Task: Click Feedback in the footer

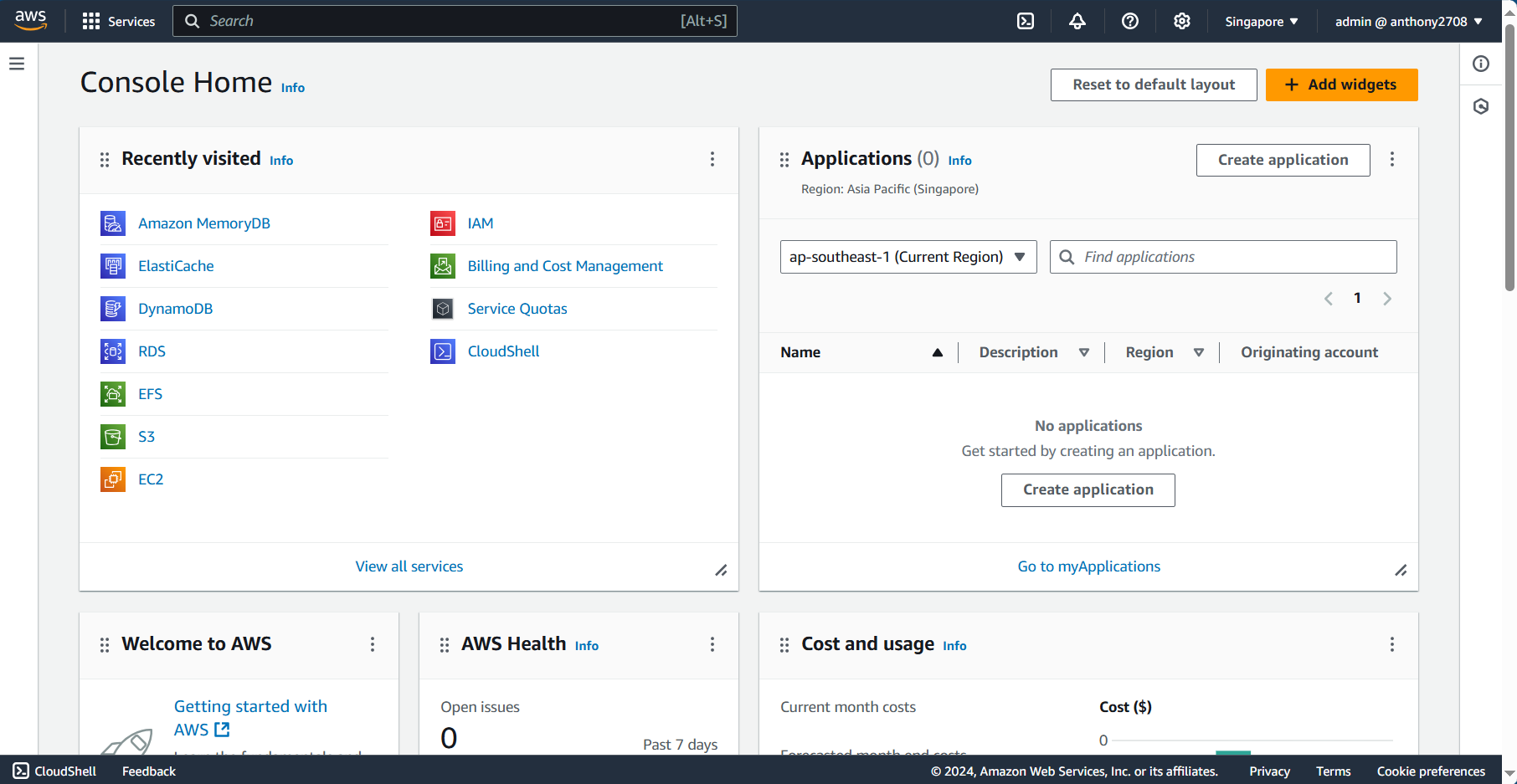Action: coord(149,771)
